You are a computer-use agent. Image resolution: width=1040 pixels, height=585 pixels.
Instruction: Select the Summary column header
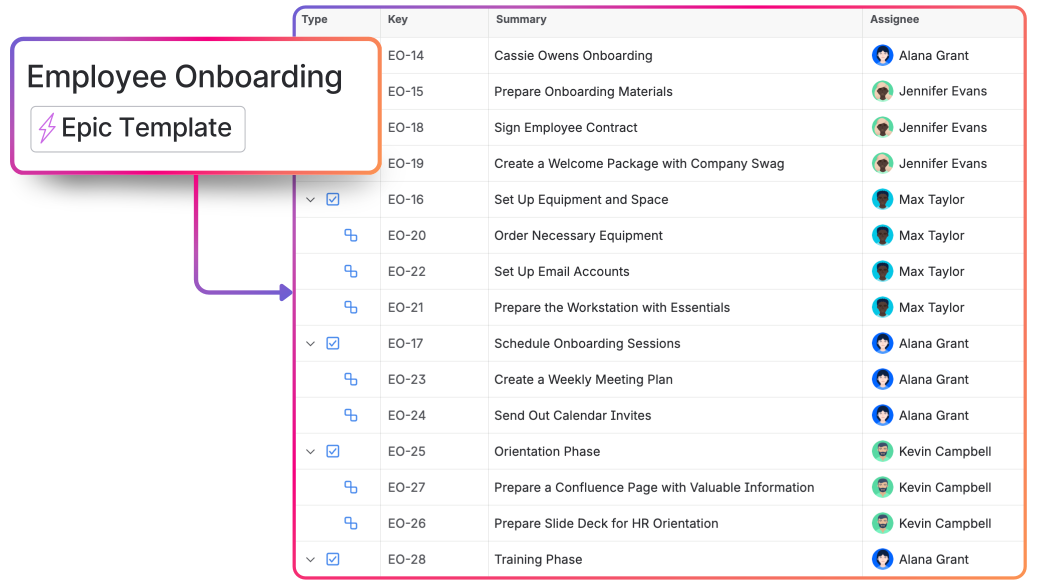pyautogui.click(x=521, y=19)
